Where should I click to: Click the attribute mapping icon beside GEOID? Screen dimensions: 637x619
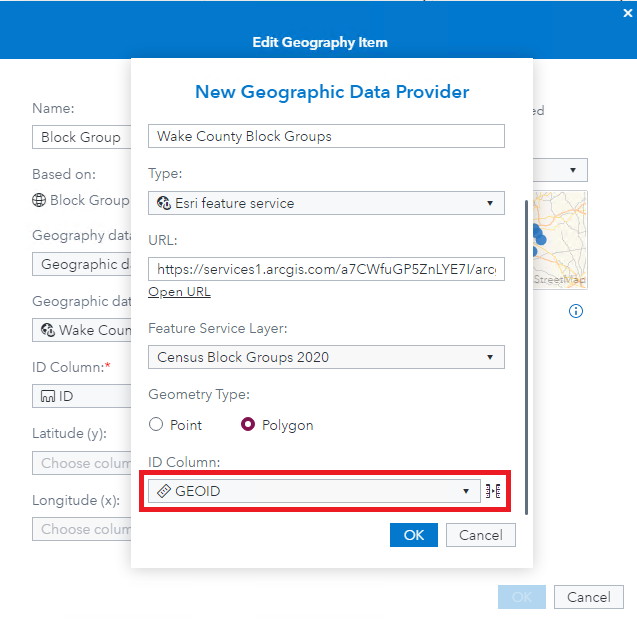click(492, 491)
